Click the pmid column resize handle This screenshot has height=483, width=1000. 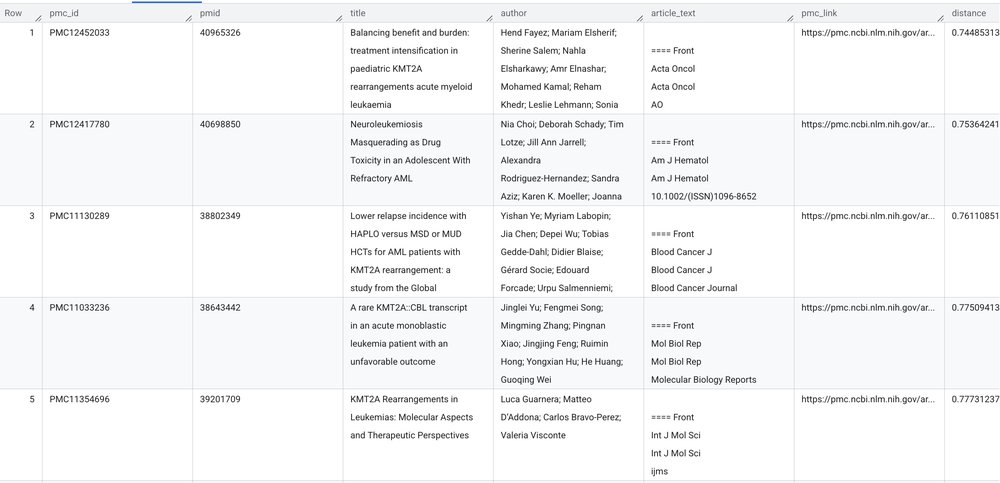point(337,15)
